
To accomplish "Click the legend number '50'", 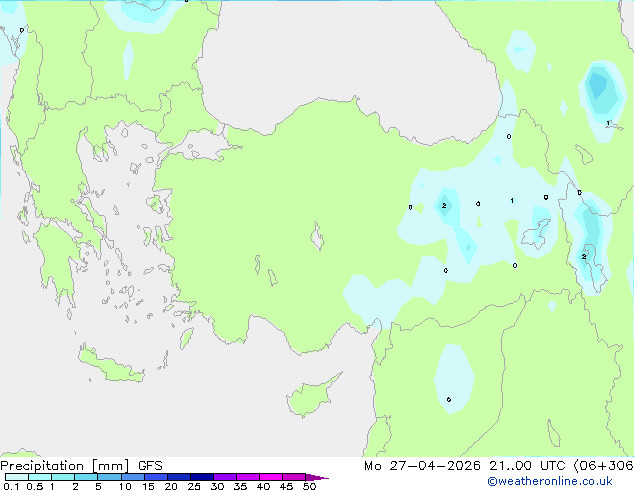I will (x=309, y=486).
